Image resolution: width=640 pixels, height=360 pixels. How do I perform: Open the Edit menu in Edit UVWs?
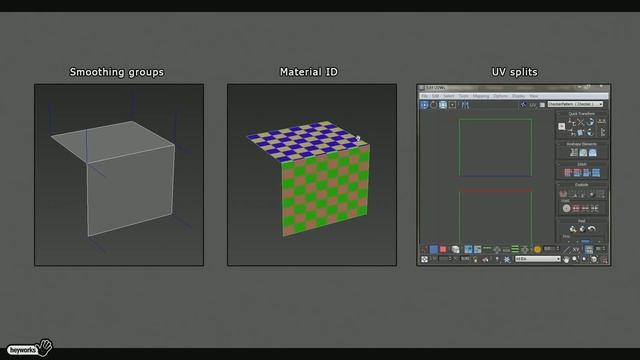pyautogui.click(x=436, y=96)
